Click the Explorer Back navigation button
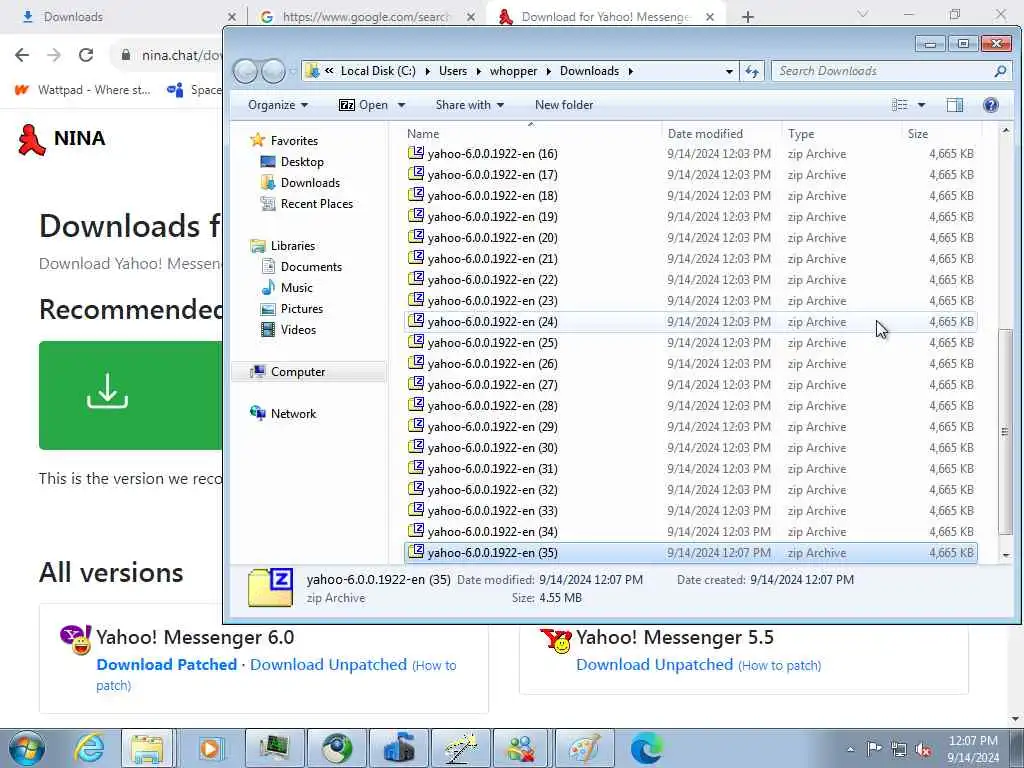1024x768 pixels. click(246, 71)
